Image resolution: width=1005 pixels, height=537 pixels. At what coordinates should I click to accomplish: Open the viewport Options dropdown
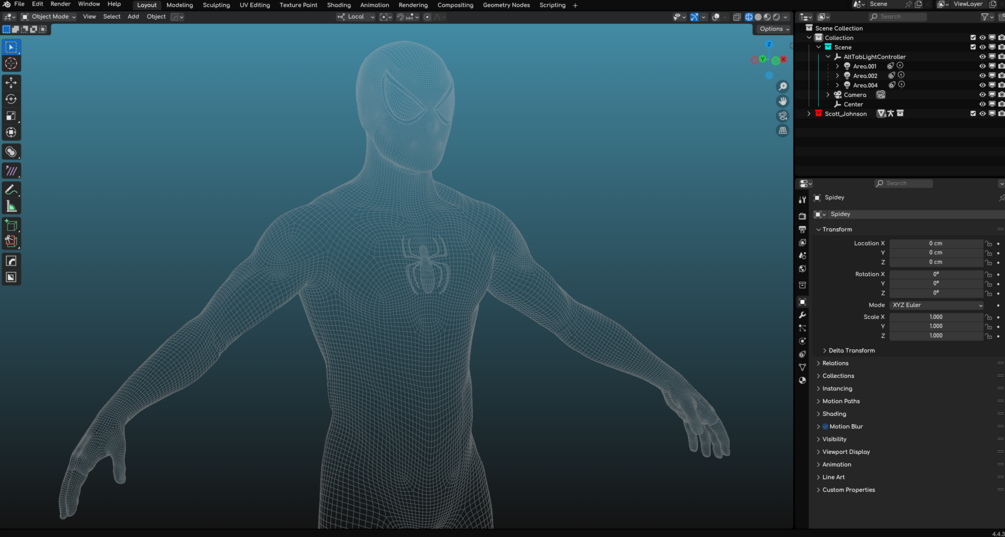tap(772, 29)
